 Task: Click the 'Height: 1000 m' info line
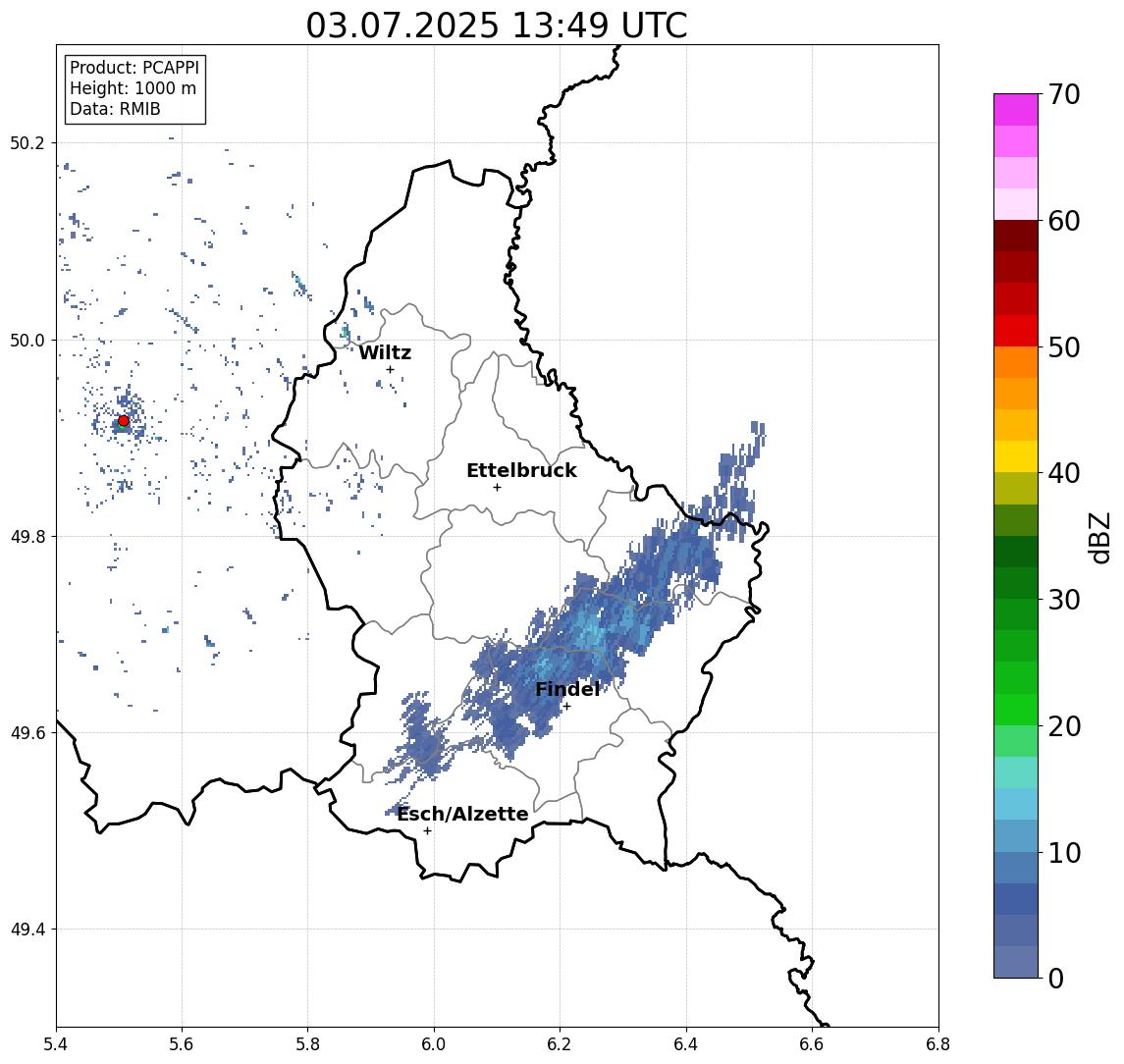(x=133, y=88)
